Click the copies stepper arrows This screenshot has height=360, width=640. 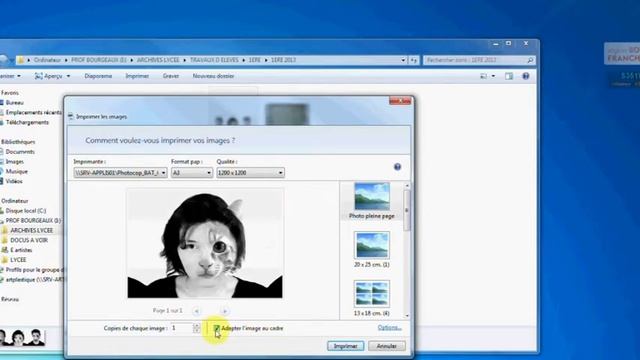[x=197, y=328]
